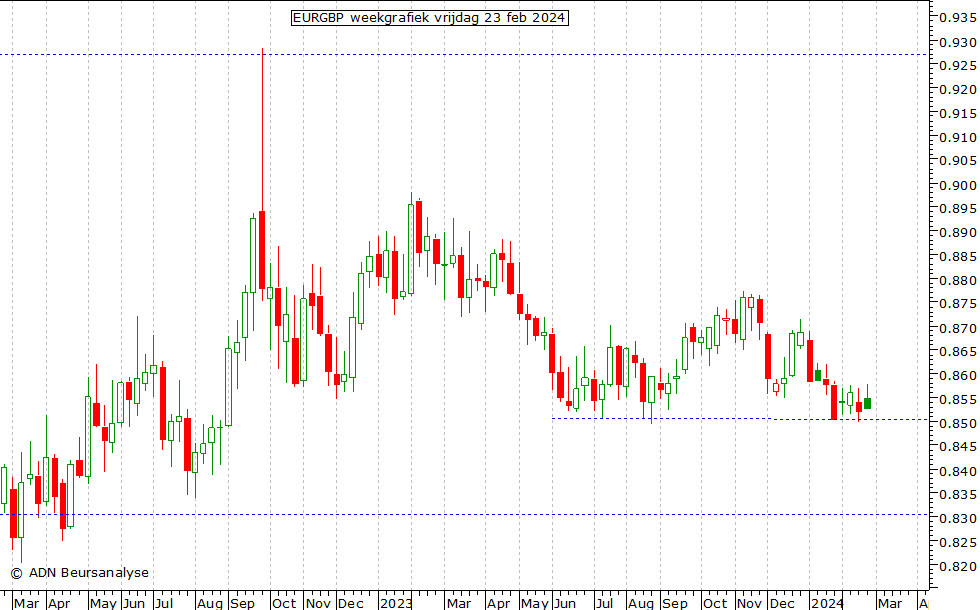Image resolution: width=980 pixels, height=610 pixels.
Task: Click the 0.900 price axis label
Action: 959,185
